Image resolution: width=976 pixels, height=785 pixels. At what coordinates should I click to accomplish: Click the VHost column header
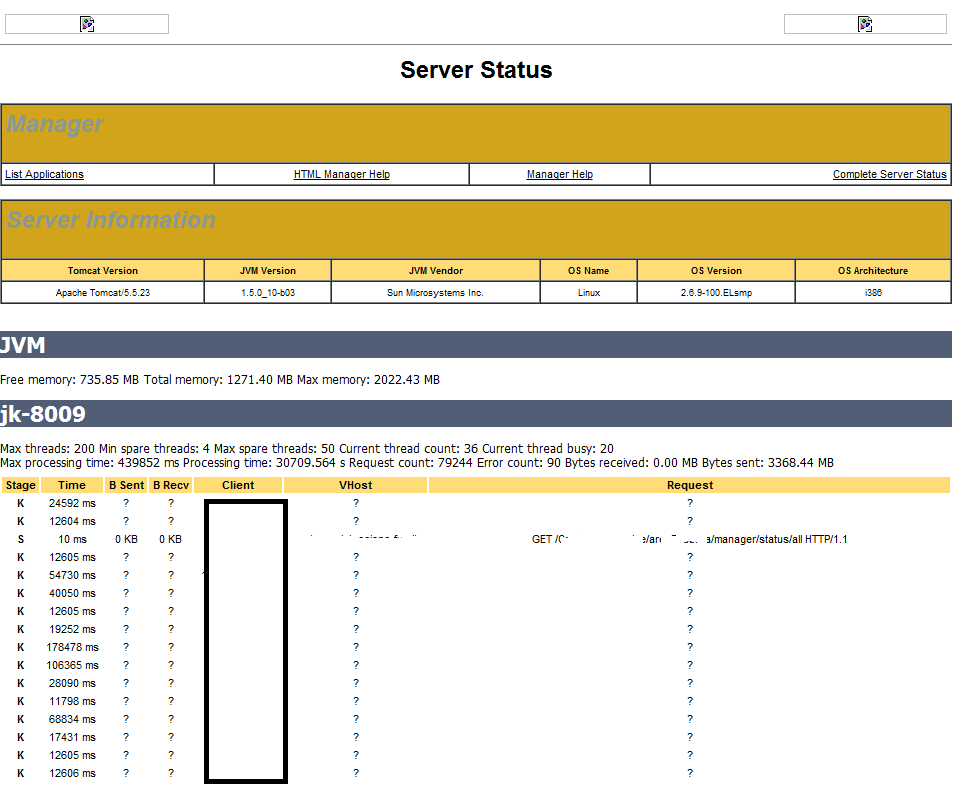point(355,485)
